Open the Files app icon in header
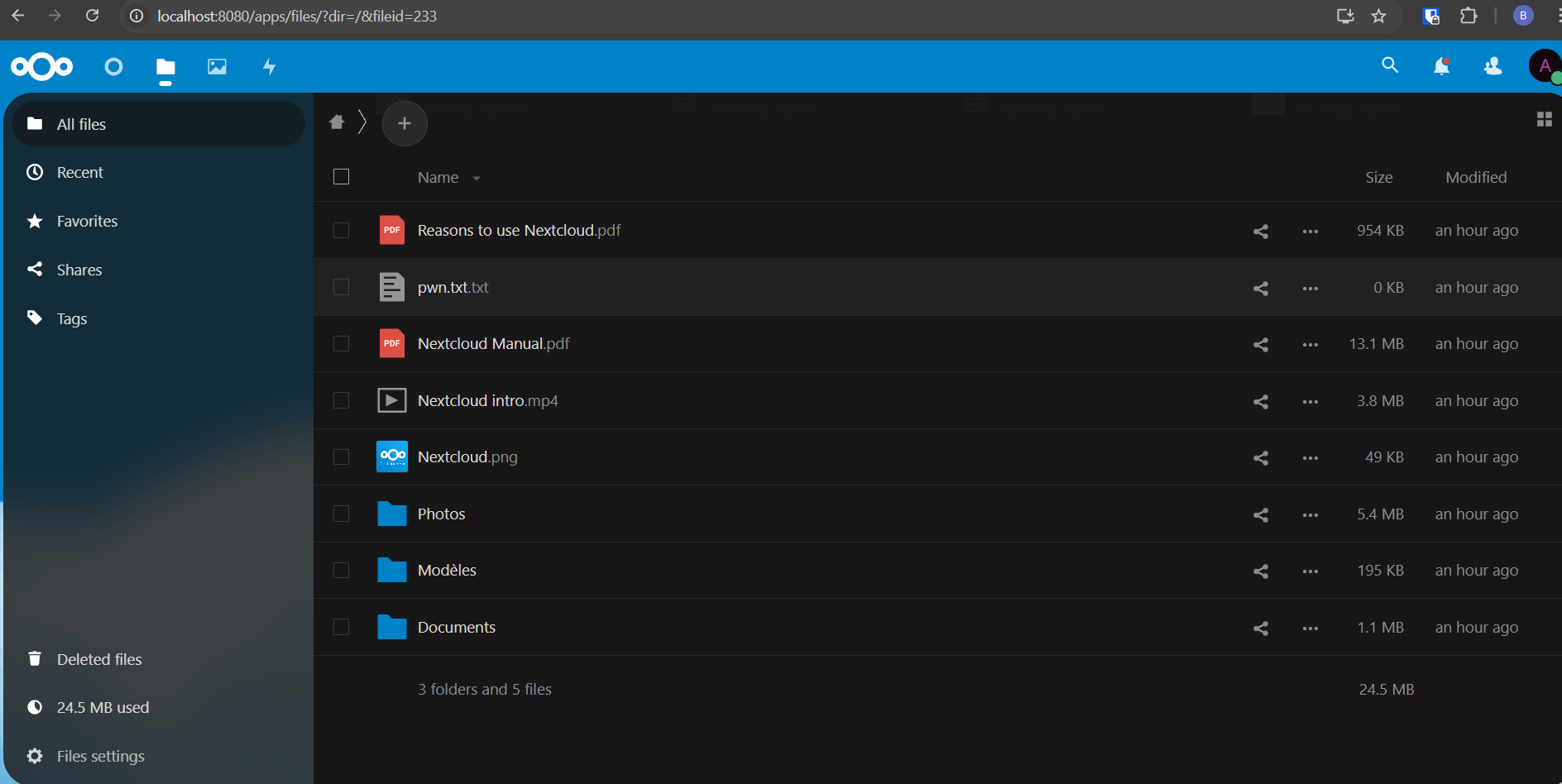The height and width of the screenshot is (784, 1562). [x=165, y=67]
